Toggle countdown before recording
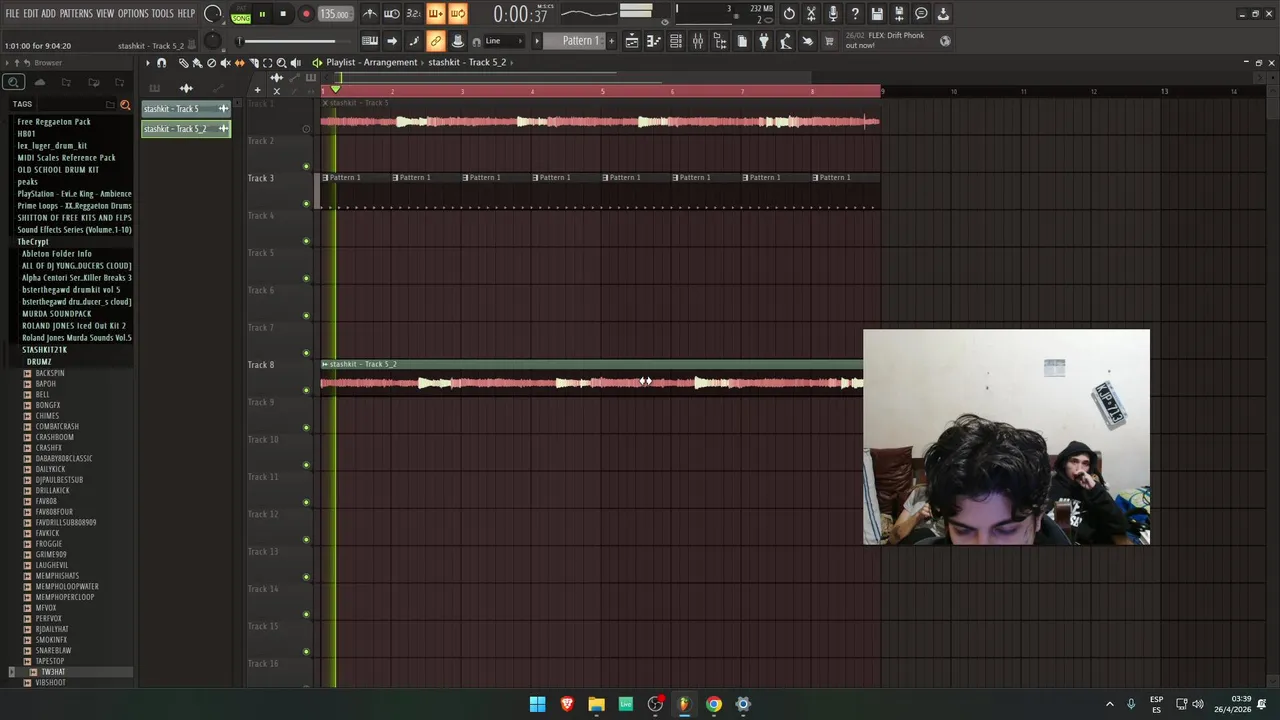Image resolution: width=1280 pixels, height=720 pixels. click(x=414, y=14)
